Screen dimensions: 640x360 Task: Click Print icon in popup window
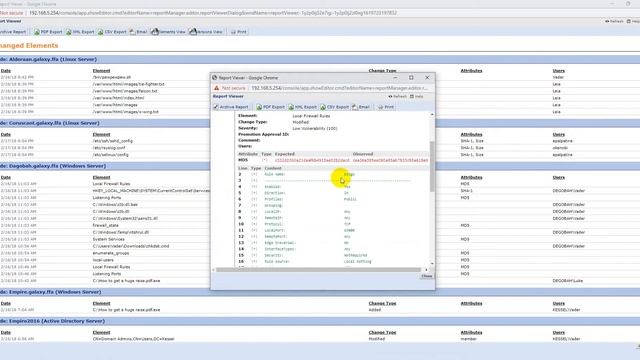(x=380, y=107)
